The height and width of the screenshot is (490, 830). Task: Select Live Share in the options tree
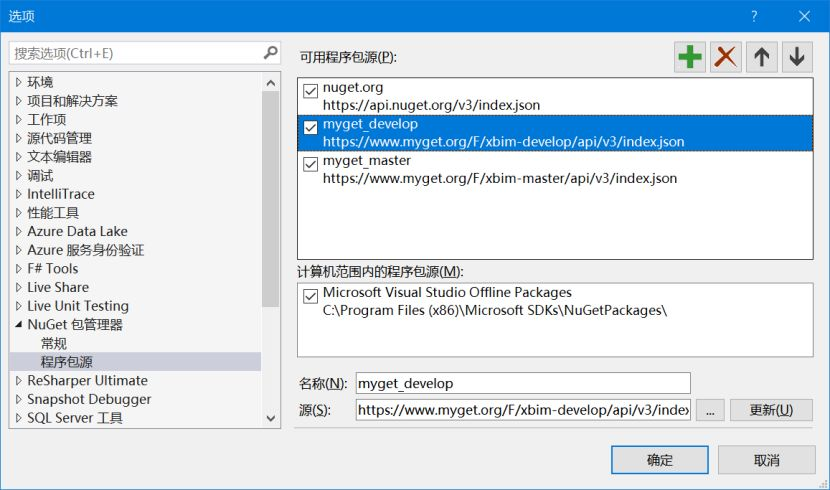click(58, 287)
